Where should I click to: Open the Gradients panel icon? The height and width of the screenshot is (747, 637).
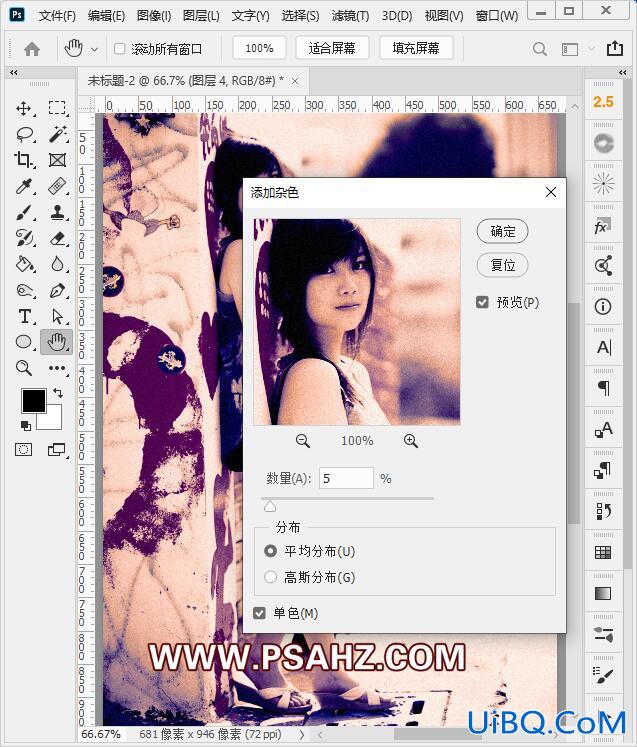click(x=603, y=594)
